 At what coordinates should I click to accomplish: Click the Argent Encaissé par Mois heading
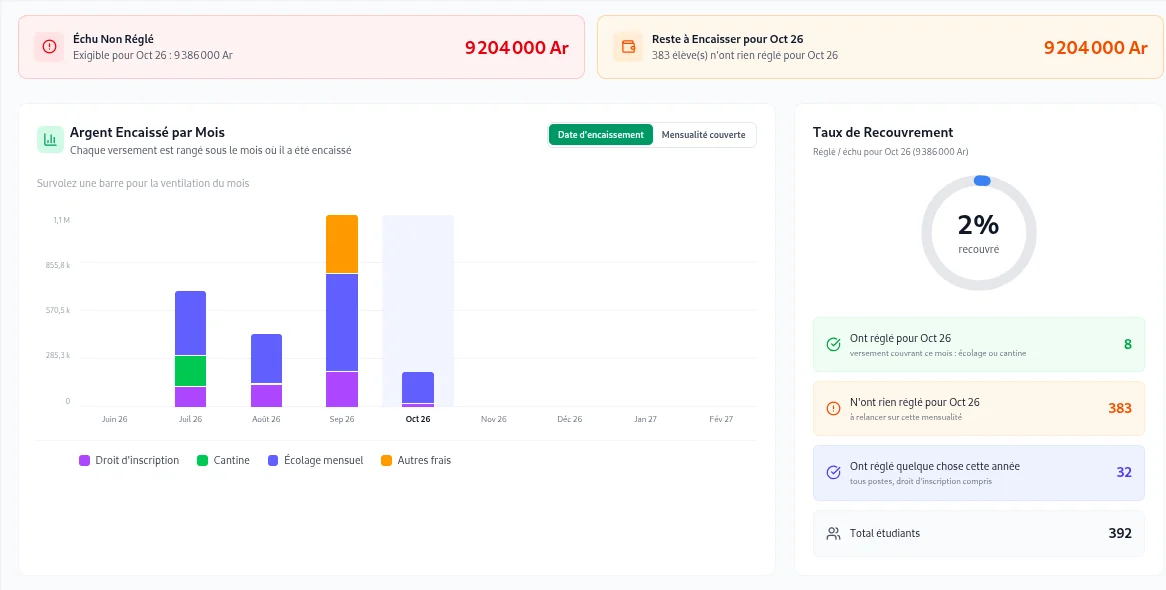pos(147,132)
